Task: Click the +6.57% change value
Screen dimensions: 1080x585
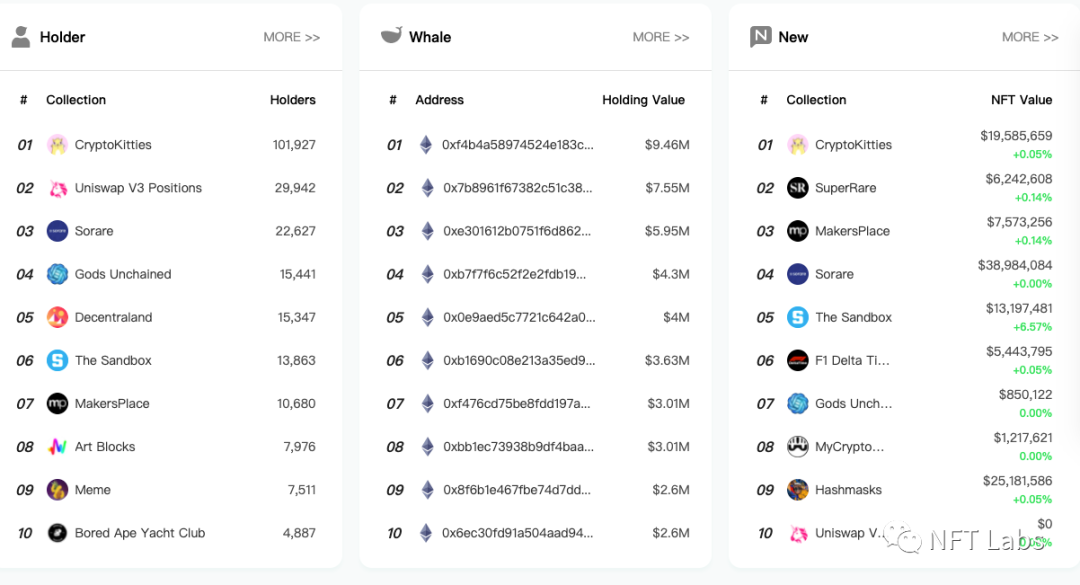Action: [x=1032, y=327]
